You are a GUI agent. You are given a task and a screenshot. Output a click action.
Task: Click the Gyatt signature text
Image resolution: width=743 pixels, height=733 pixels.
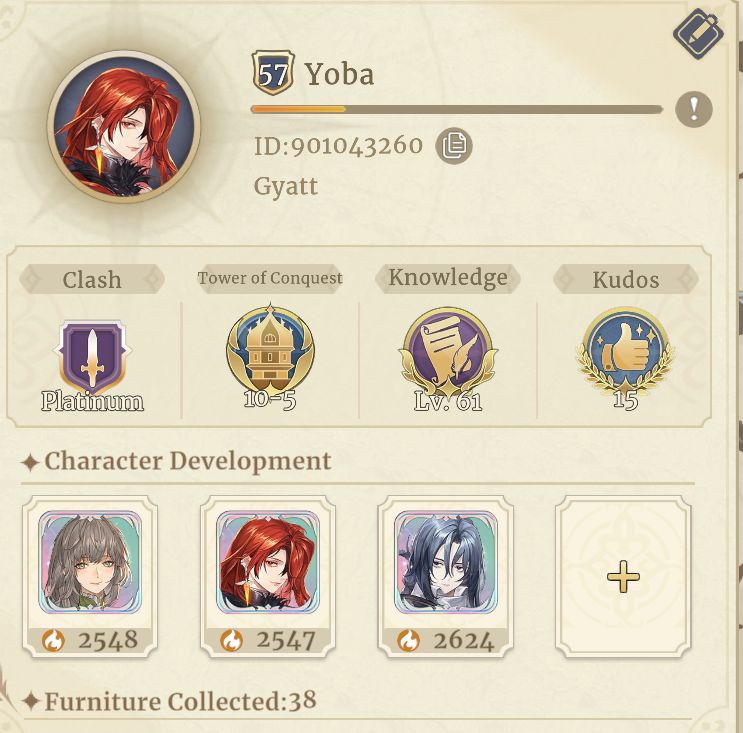coord(286,186)
